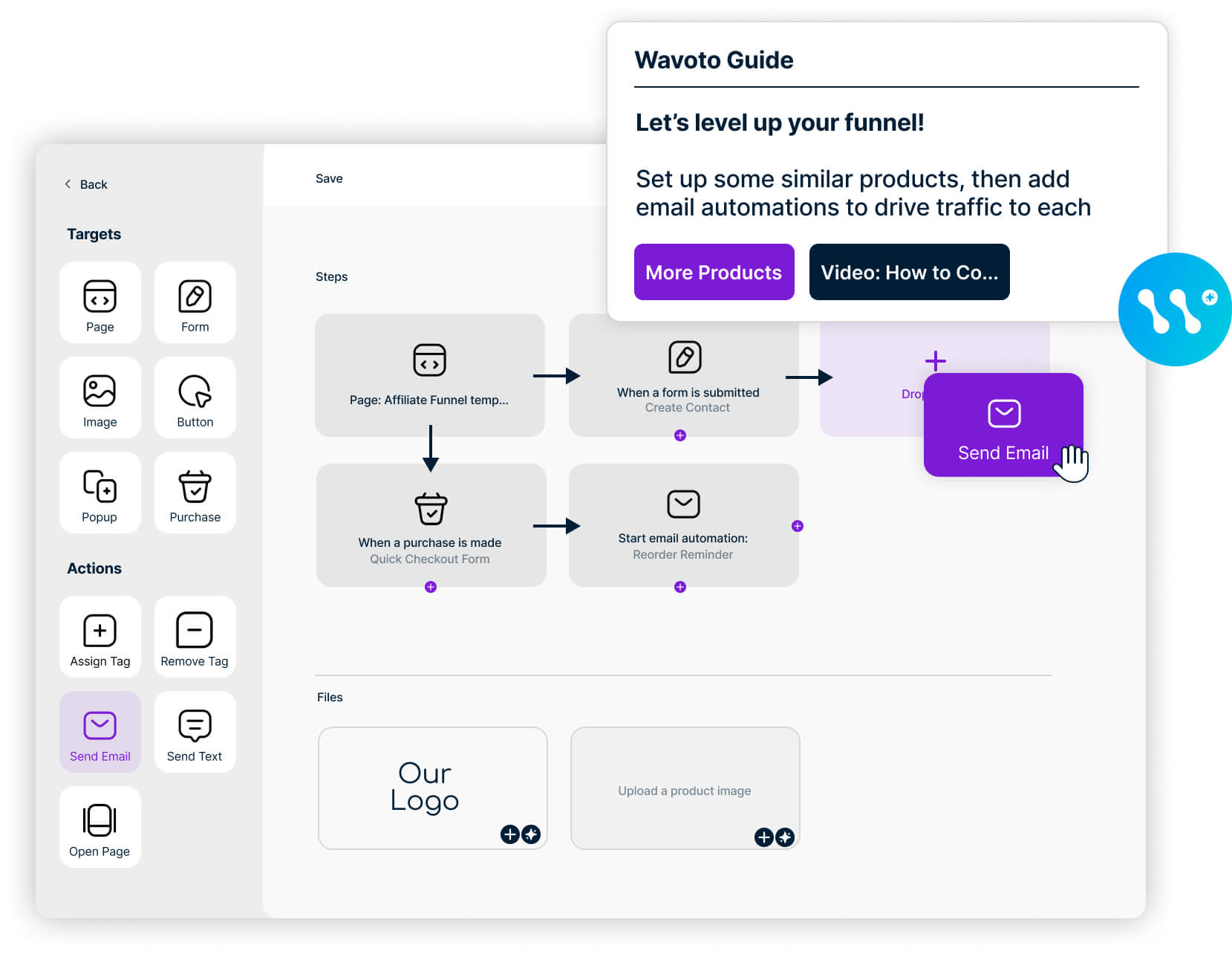Viewport: 1232px width, 954px height.
Task: Select the Form target tile
Action: point(195,302)
